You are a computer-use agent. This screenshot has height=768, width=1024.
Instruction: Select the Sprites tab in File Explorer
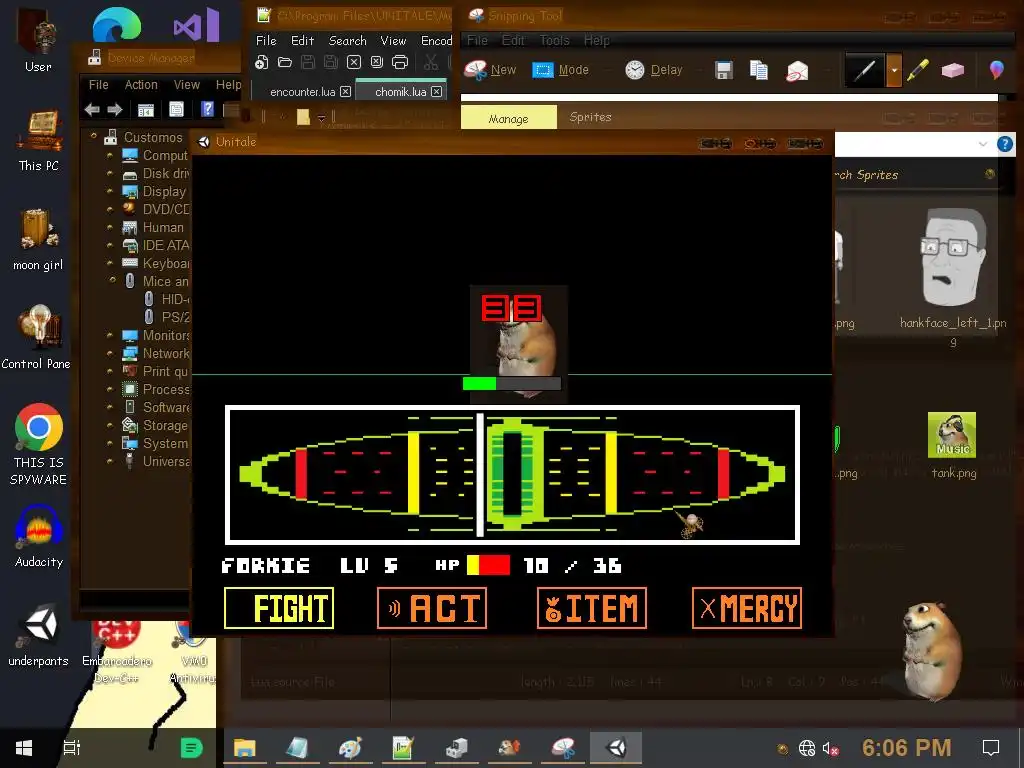590,118
